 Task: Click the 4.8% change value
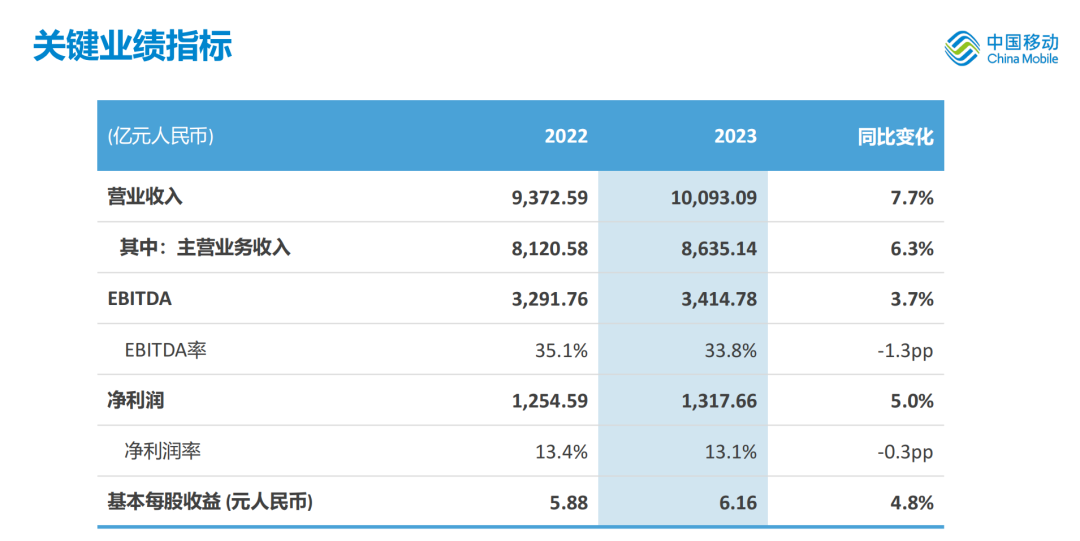pyautogui.click(x=912, y=503)
